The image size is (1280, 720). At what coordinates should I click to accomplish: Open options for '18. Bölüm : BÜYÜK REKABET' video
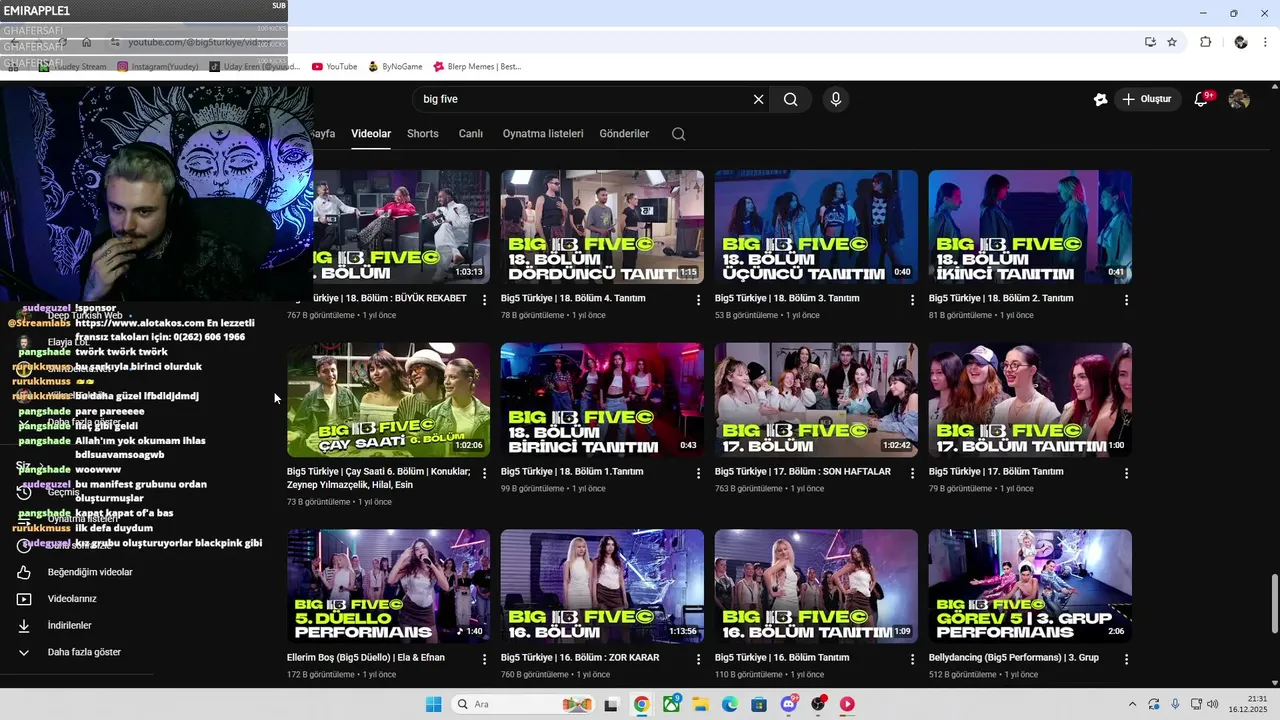pyautogui.click(x=485, y=300)
